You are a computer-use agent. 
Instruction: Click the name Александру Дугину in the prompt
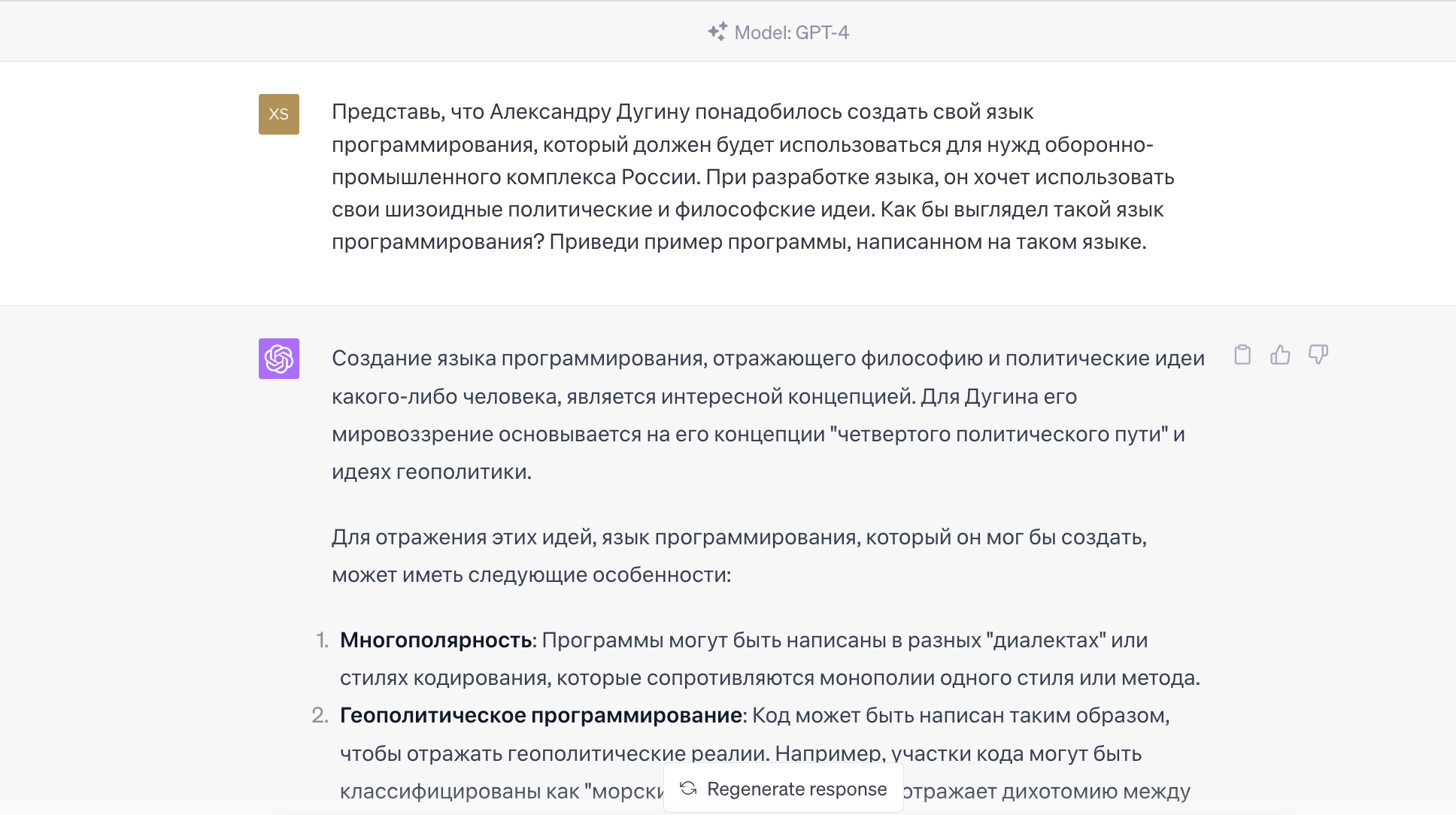click(x=589, y=111)
